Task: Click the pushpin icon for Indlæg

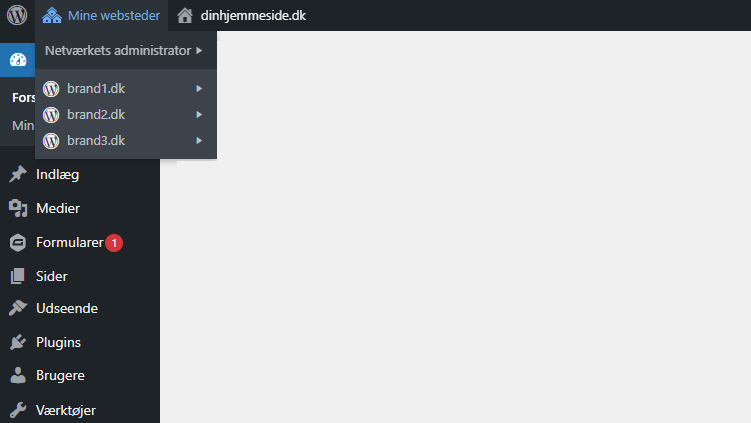Action: point(18,174)
